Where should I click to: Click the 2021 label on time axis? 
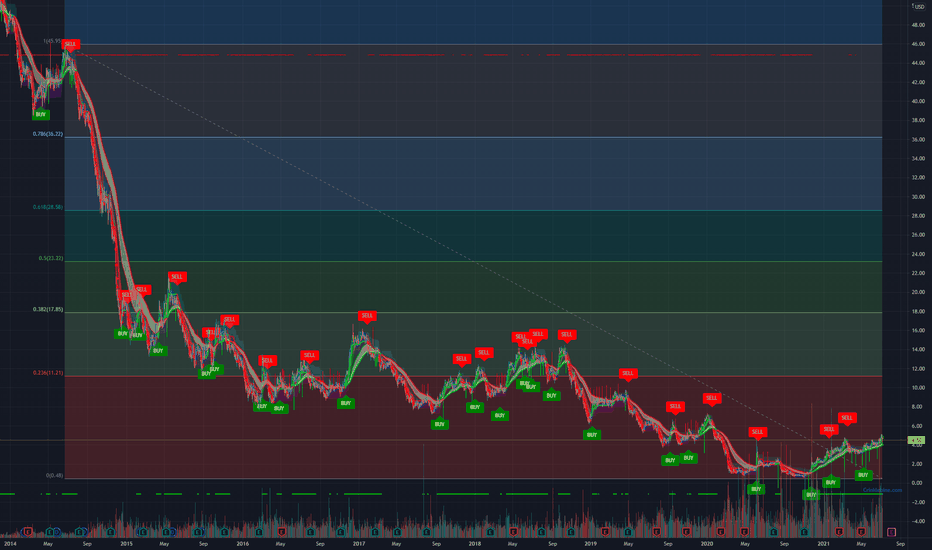click(x=823, y=543)
